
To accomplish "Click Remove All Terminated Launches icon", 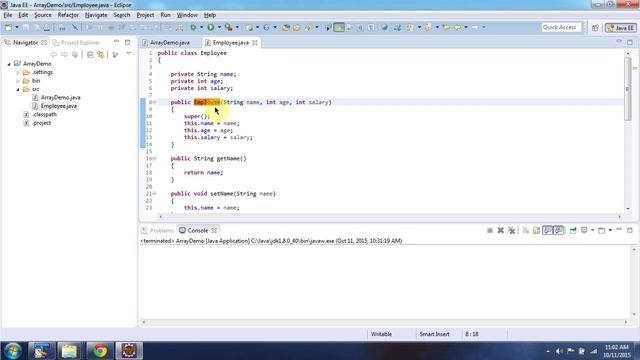I will [x=511, y=231].
